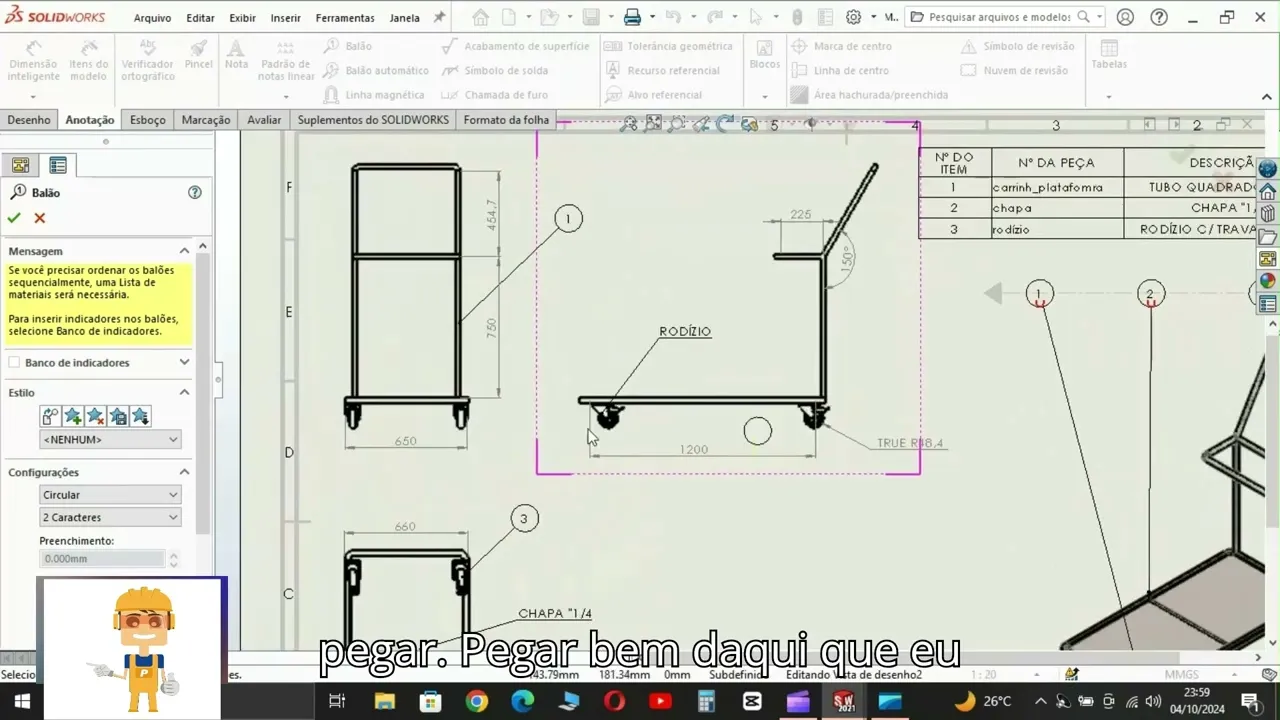
Task: Click the Save disk icon in the top toolbar
Action: tap(591, 17)
